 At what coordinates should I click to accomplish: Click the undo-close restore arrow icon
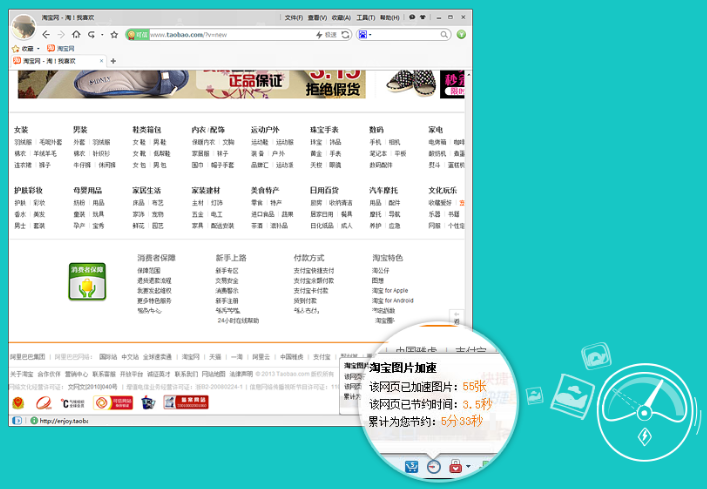coord(92,35)
